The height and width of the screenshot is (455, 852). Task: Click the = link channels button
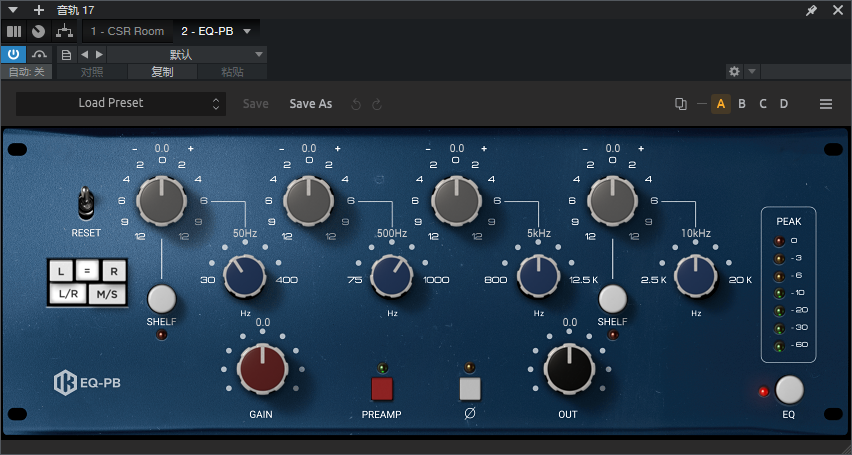[x=86, y=271]
